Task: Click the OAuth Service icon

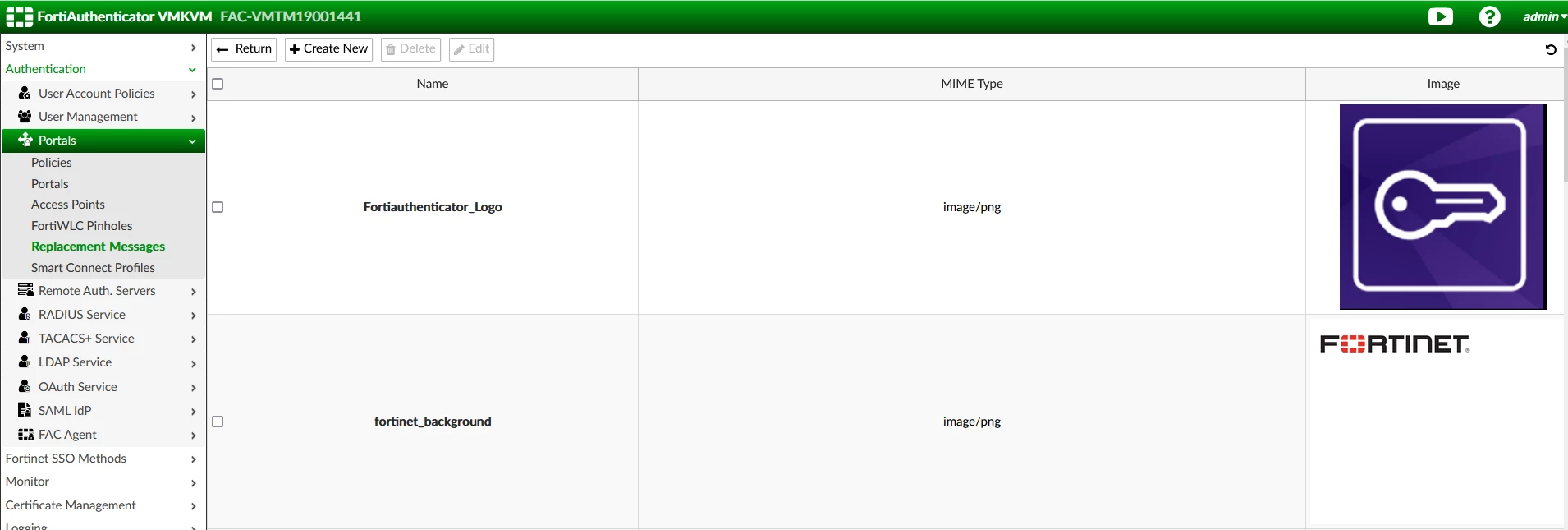Action: click(25, 386)
